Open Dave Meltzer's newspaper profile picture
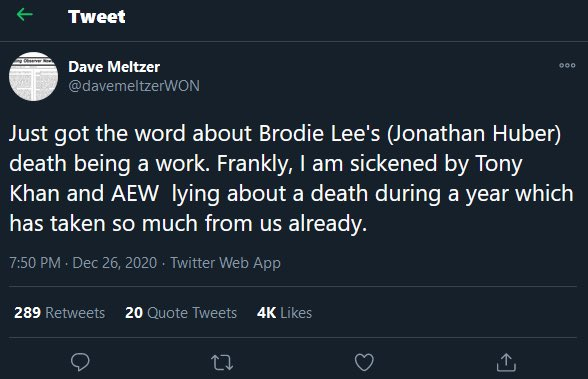588x379 pixels. coord(33,76)
